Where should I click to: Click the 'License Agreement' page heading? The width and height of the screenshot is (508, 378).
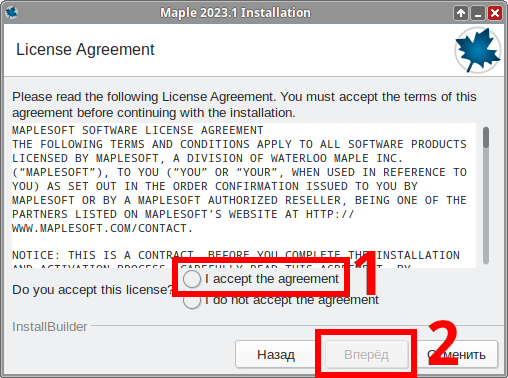(85, 50)
